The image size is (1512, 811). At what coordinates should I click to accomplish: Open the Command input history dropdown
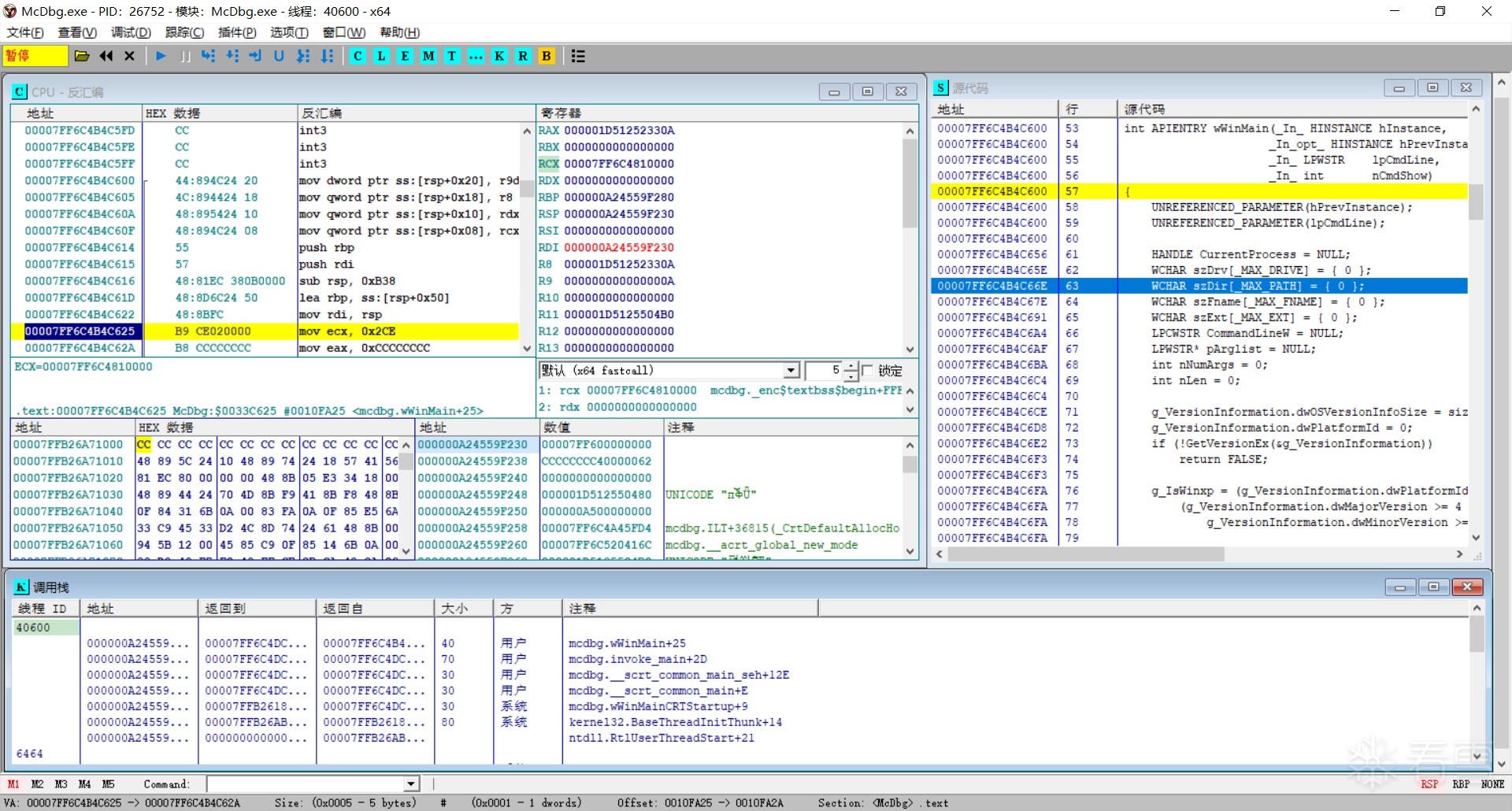point(411,784)
